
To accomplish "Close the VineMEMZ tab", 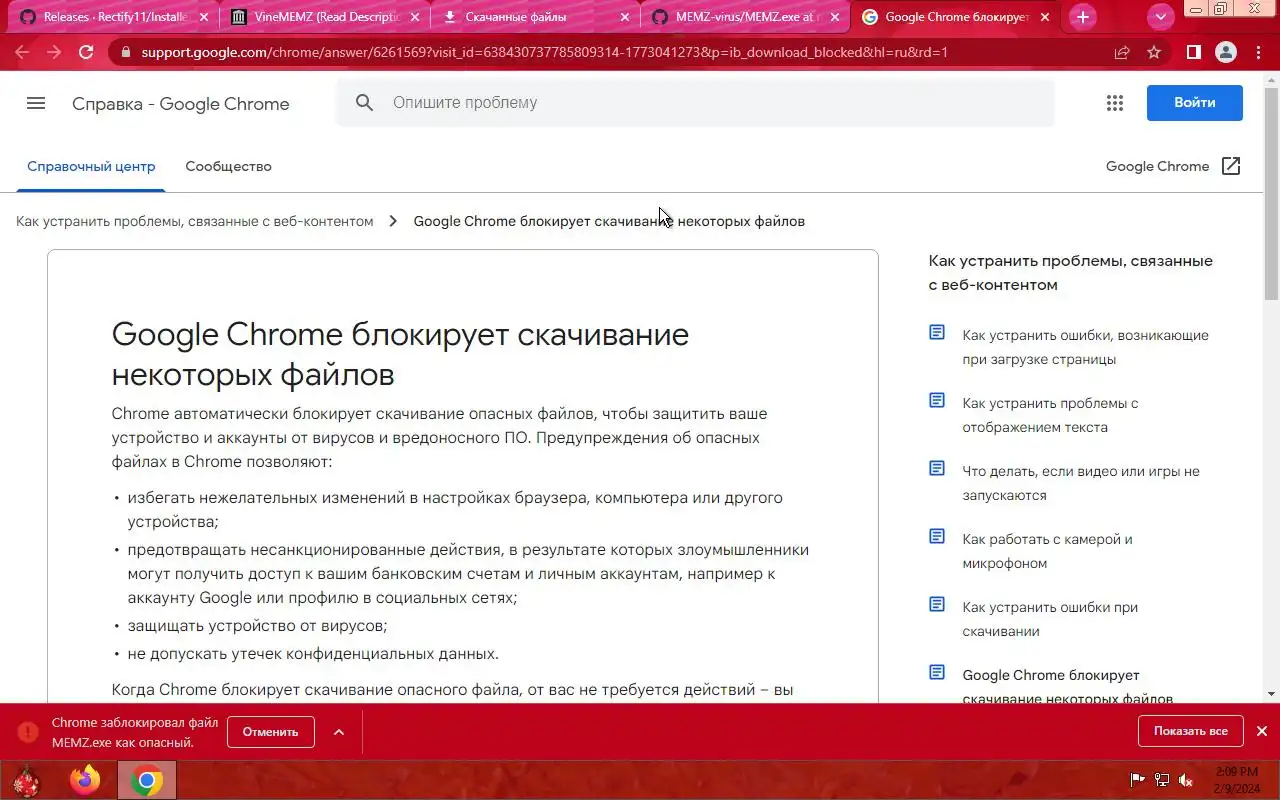I will pyautogui.click(x=414, y=17).
